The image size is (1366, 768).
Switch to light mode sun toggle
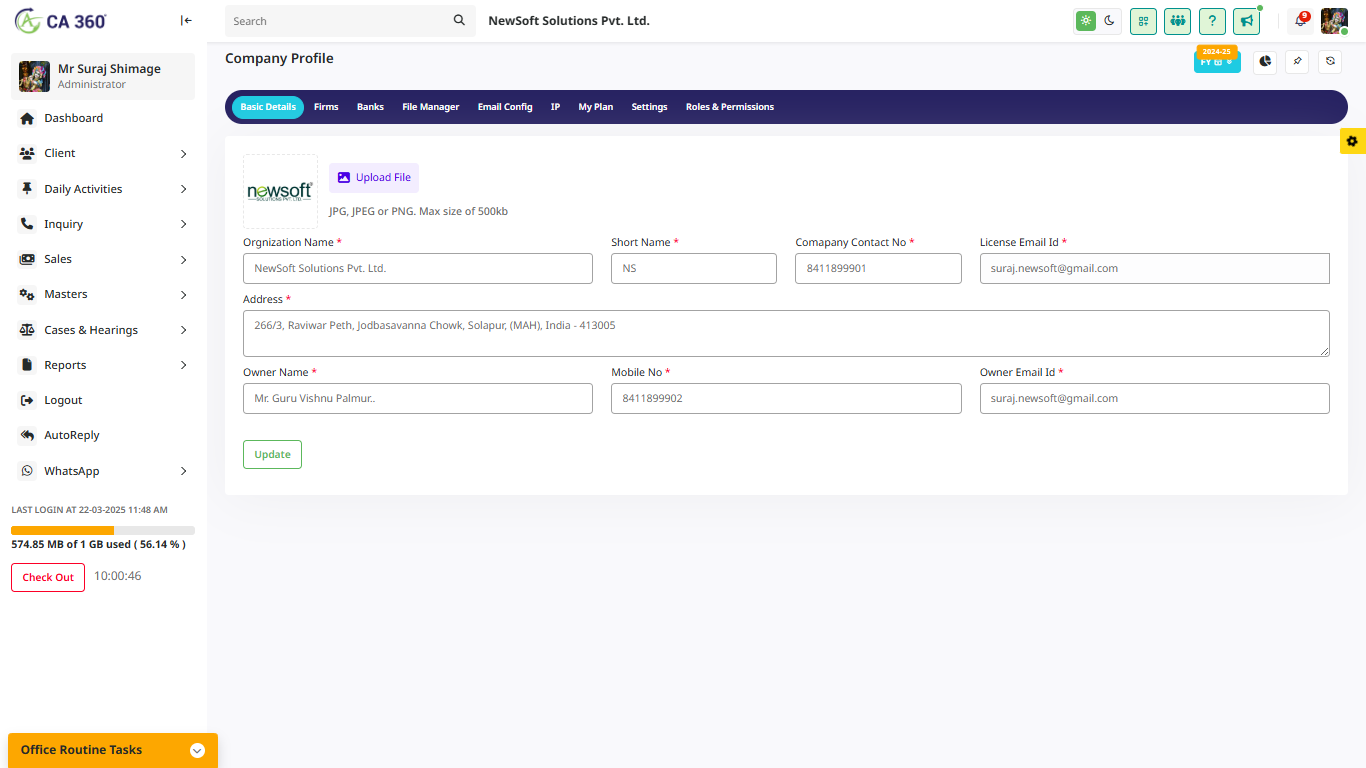pyautogui.click(x=1086, y=21)
